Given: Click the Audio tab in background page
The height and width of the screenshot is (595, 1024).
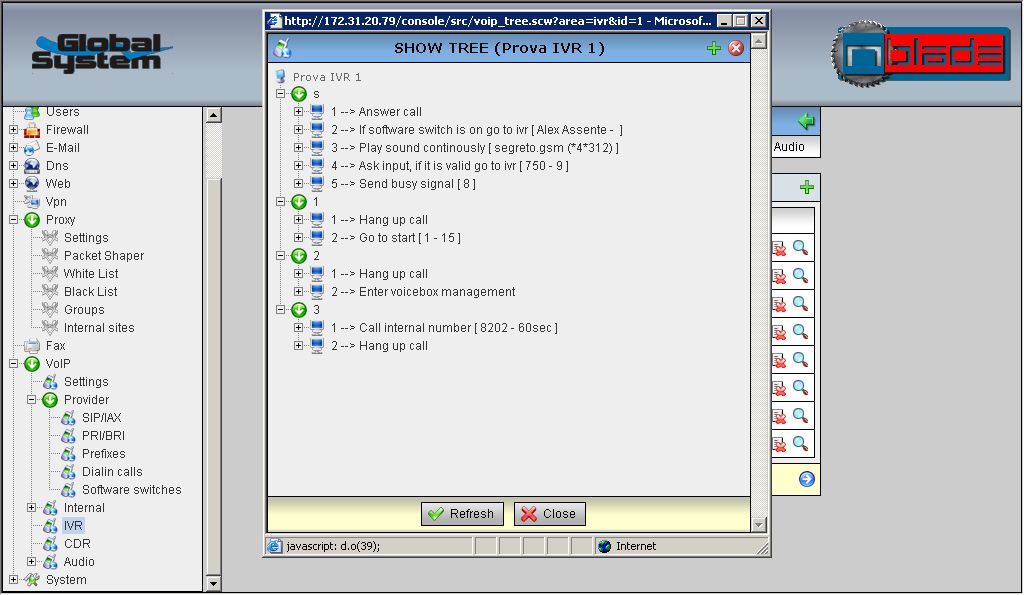Looking at the screenshot, I should click(x=790, y=147).
